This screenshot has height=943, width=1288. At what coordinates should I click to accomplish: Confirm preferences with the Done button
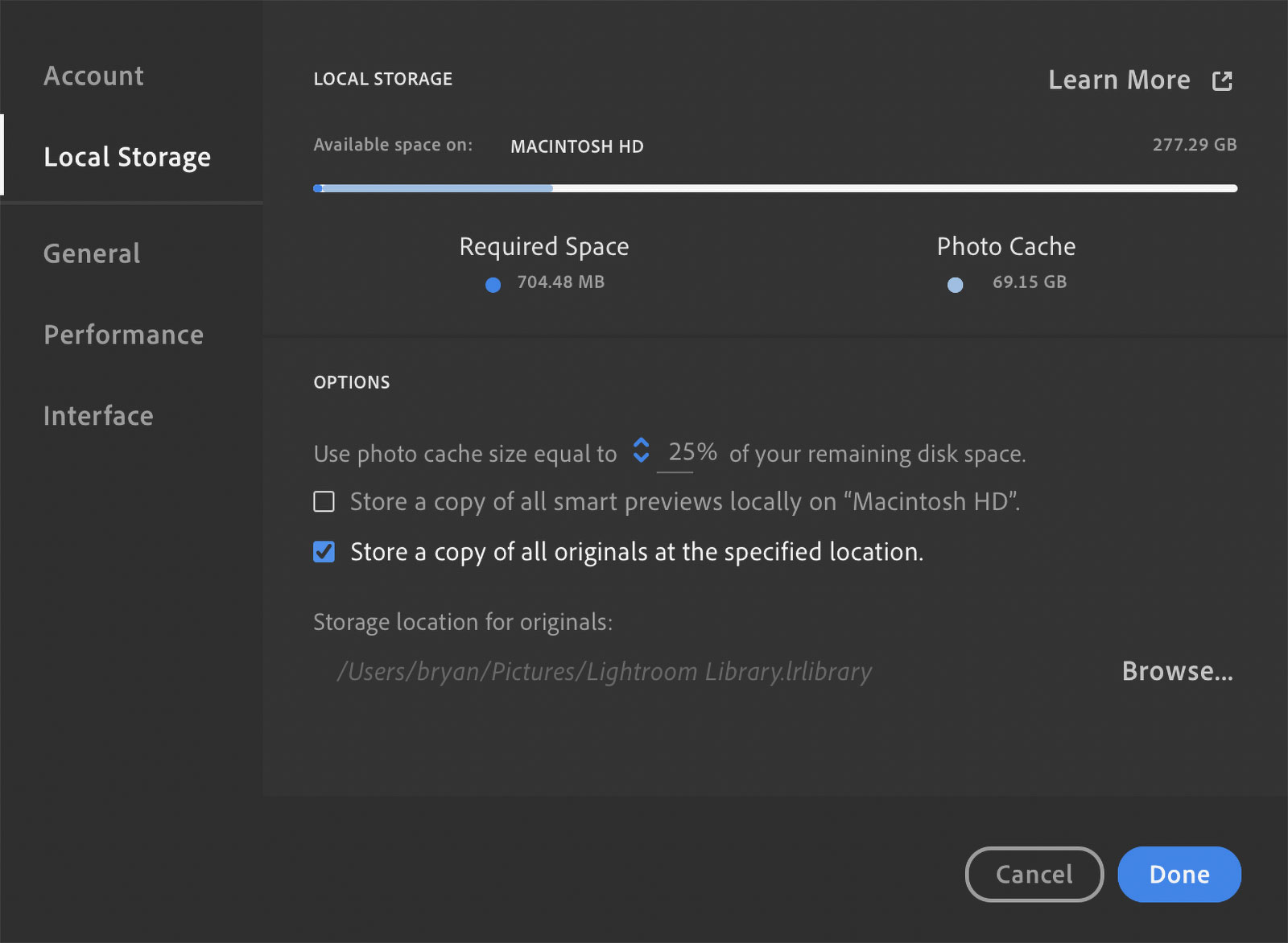(x=1179, y=875)
